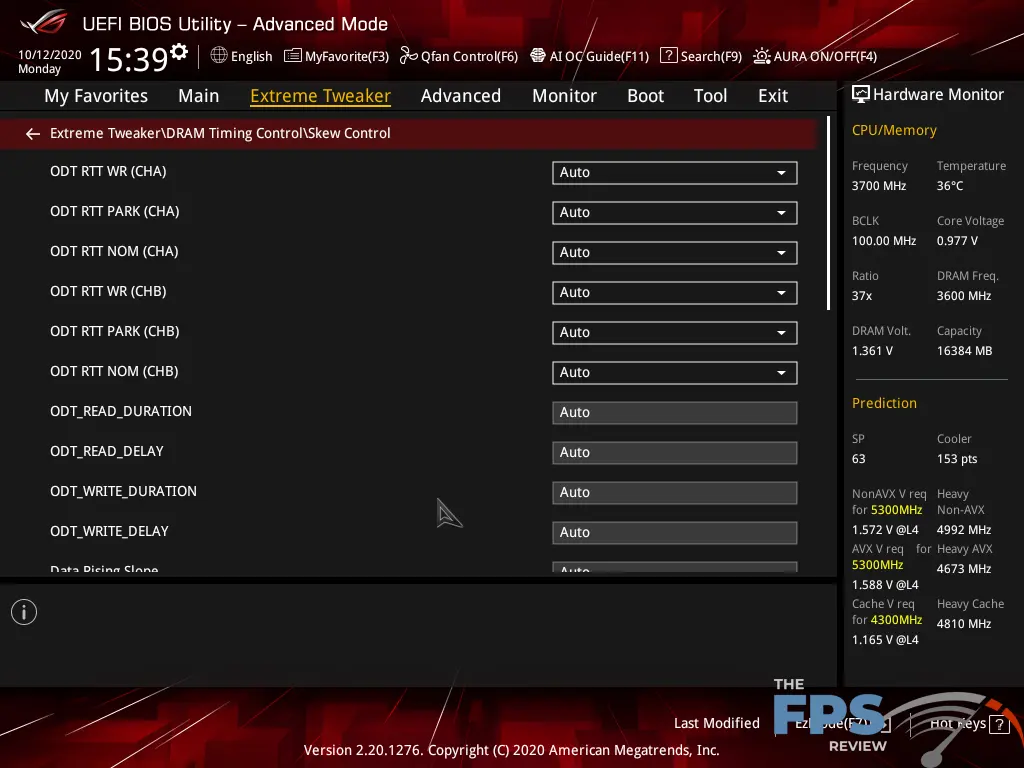Click the date 10/12/2020 text

click(x=50, y=55)
